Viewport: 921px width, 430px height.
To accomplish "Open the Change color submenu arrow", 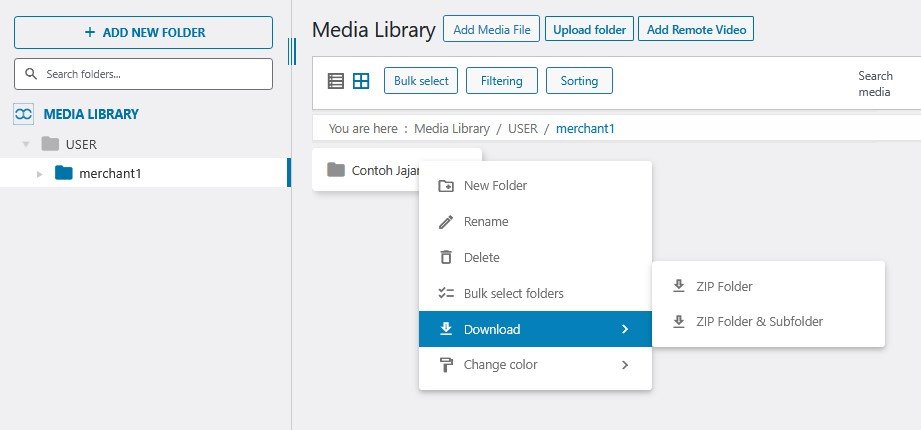I will click(x=625, y=365).
